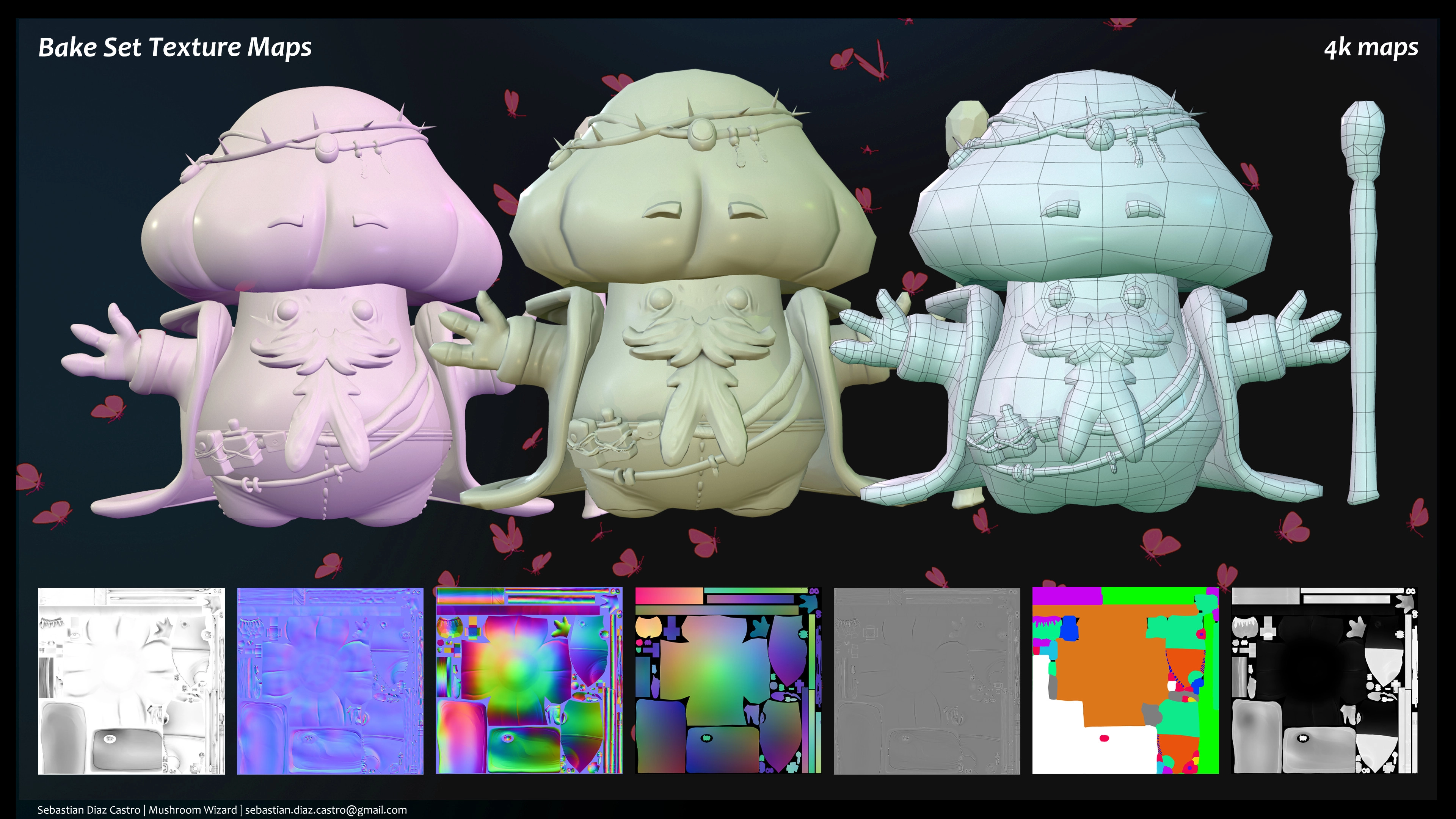Click the ambient occlusion map thumbnail
This screenshot has width=1456, height=819.
[x=131, y=681]
